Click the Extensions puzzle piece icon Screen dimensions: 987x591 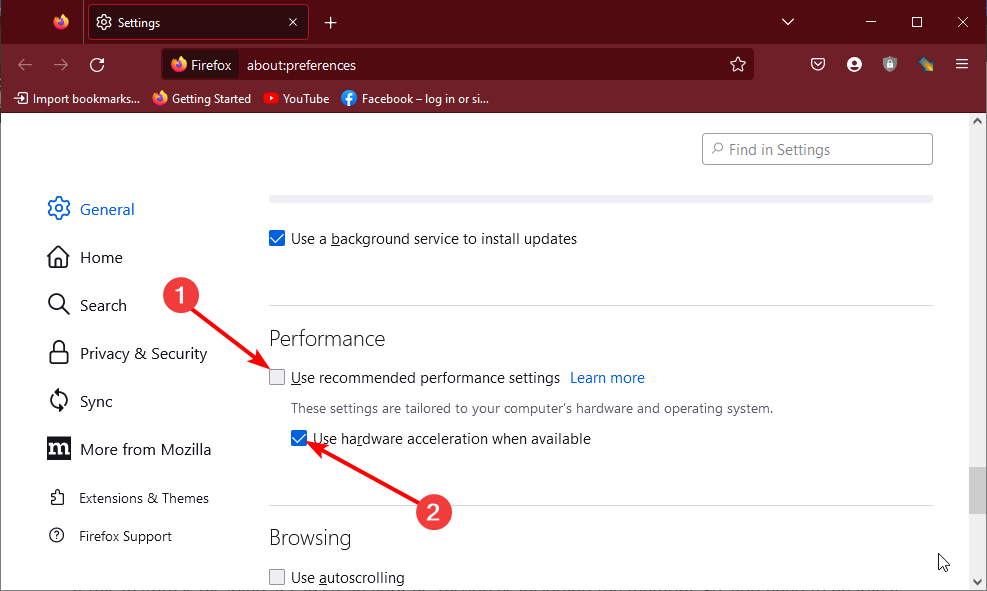click(57, 498)
